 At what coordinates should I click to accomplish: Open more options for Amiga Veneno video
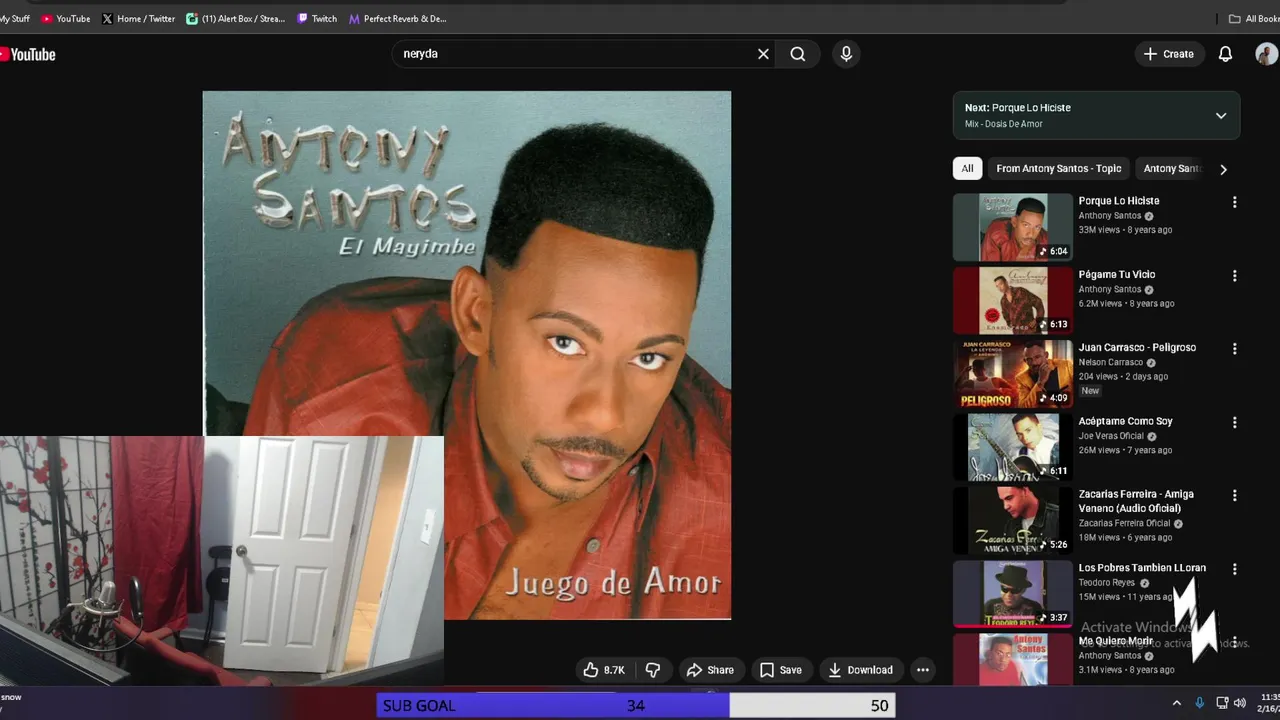(1234, 496)
